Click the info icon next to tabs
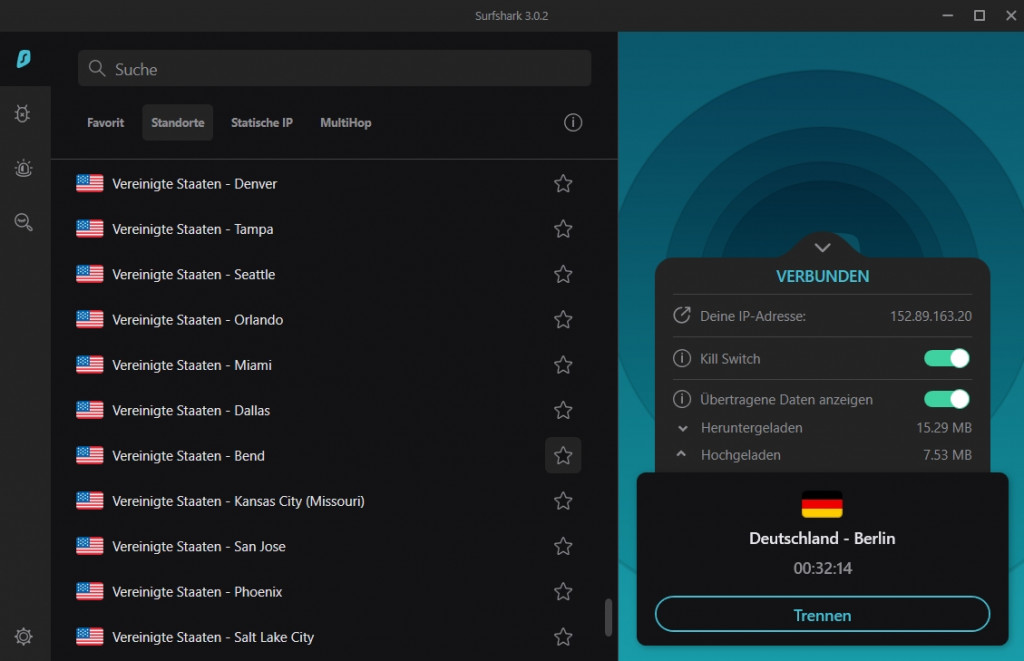 pyautogui.click(x=573, y=123)
